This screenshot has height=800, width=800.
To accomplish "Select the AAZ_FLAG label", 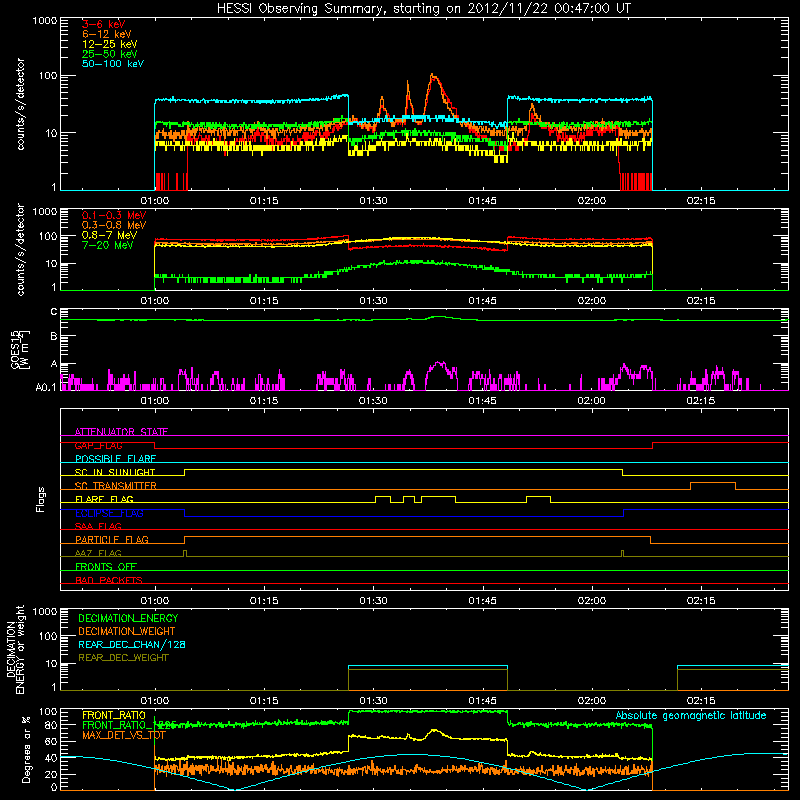I will click(x=98, y=553).
